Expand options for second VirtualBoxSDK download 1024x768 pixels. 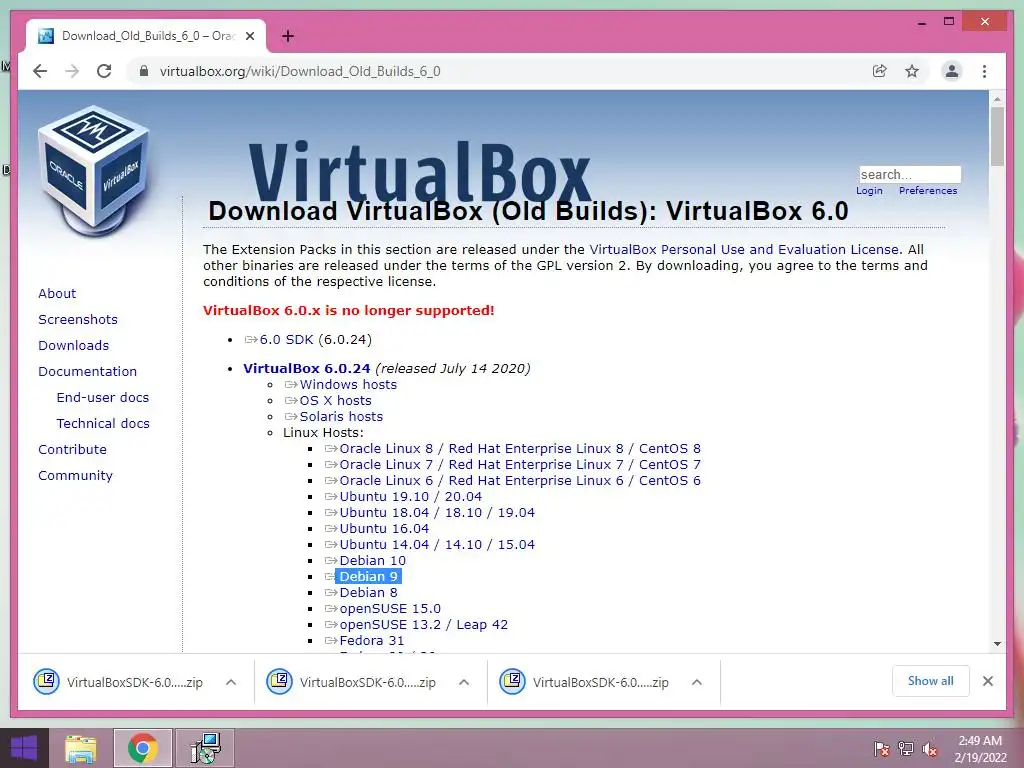point(464,682)
